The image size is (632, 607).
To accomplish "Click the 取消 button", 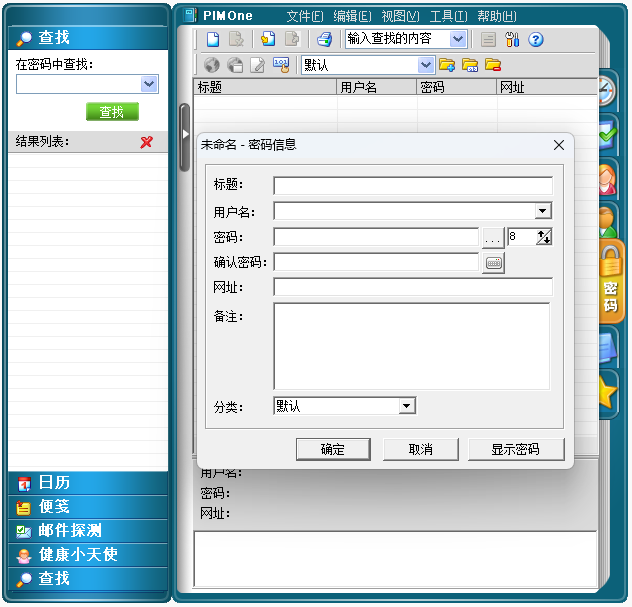I will click(x=420, y=449).
